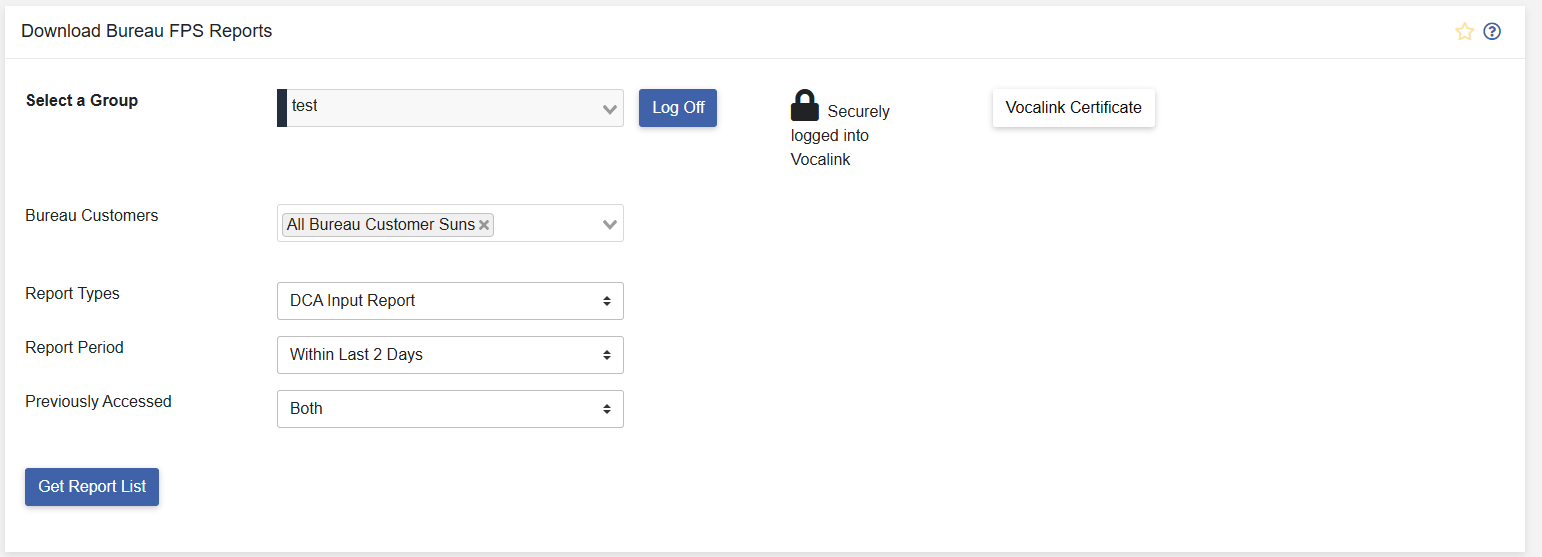The image size is (1542, 557).
Task: Click the Report Period label
Action: tap(74, 348)
